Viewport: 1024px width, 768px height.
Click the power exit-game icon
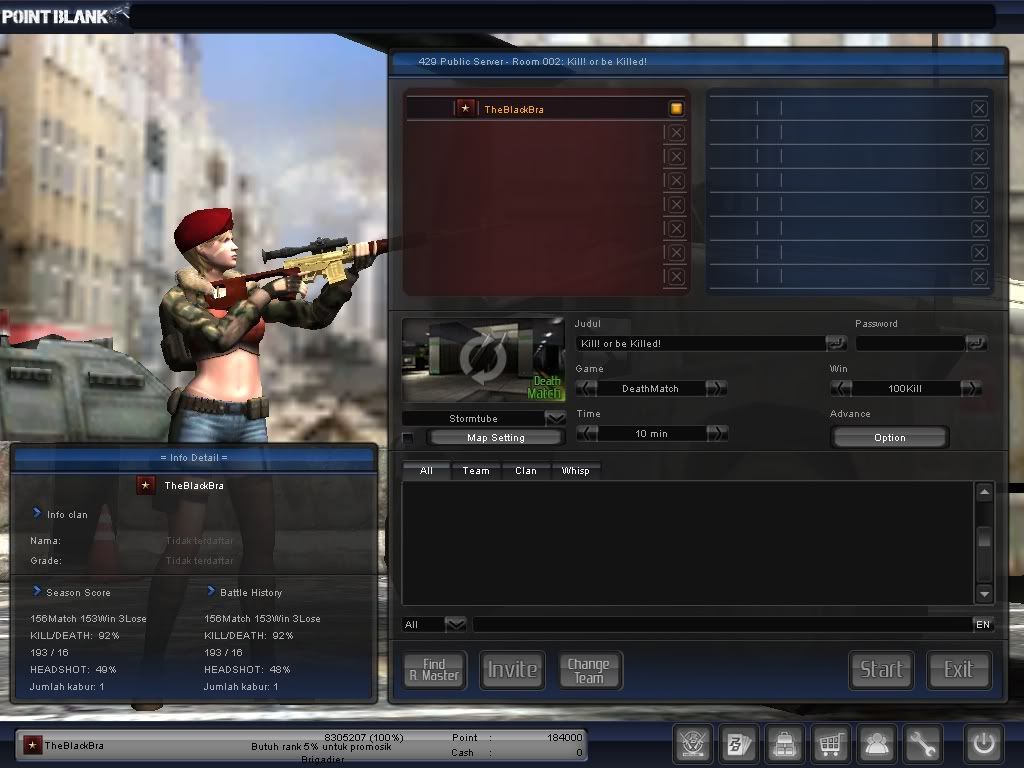pos(984,743)
